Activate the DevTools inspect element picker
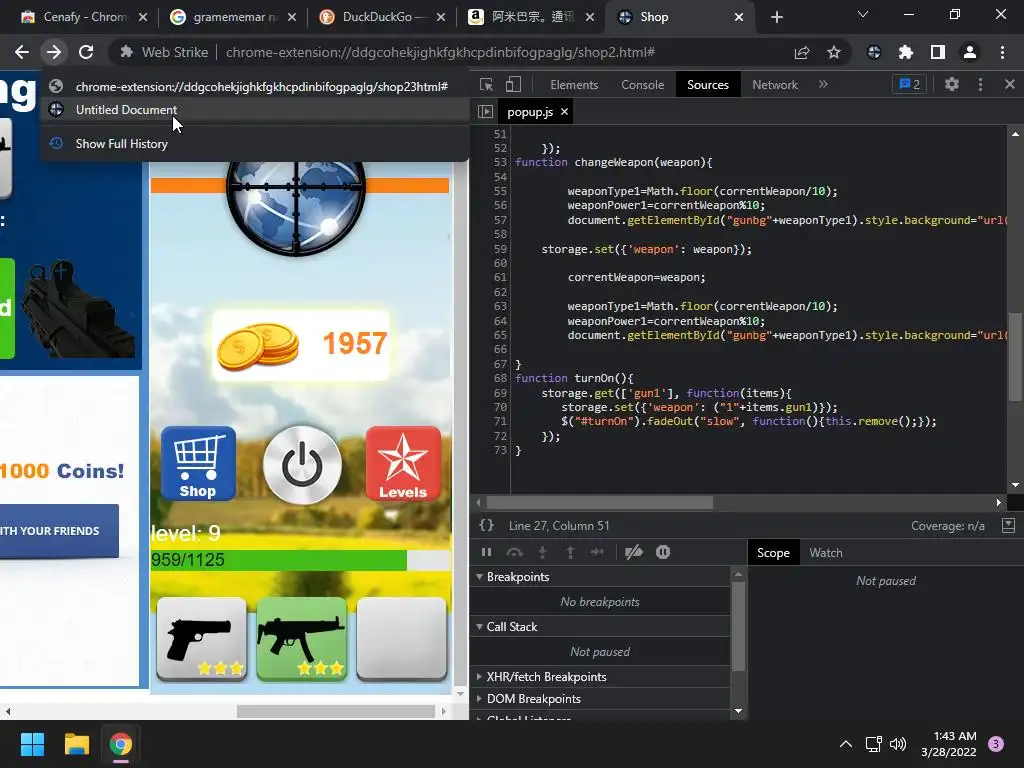1024x768 pixels. (x=487, y=85)
